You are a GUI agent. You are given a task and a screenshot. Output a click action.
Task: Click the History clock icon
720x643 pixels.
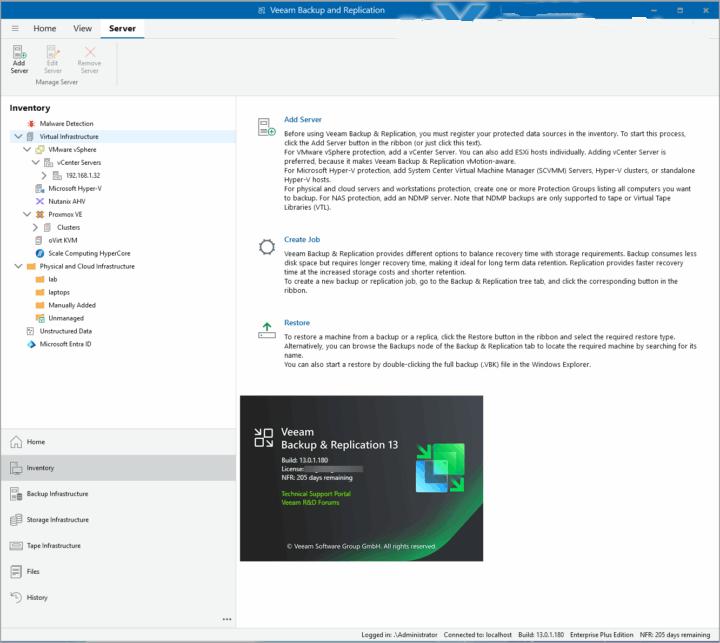coord(16,597)
